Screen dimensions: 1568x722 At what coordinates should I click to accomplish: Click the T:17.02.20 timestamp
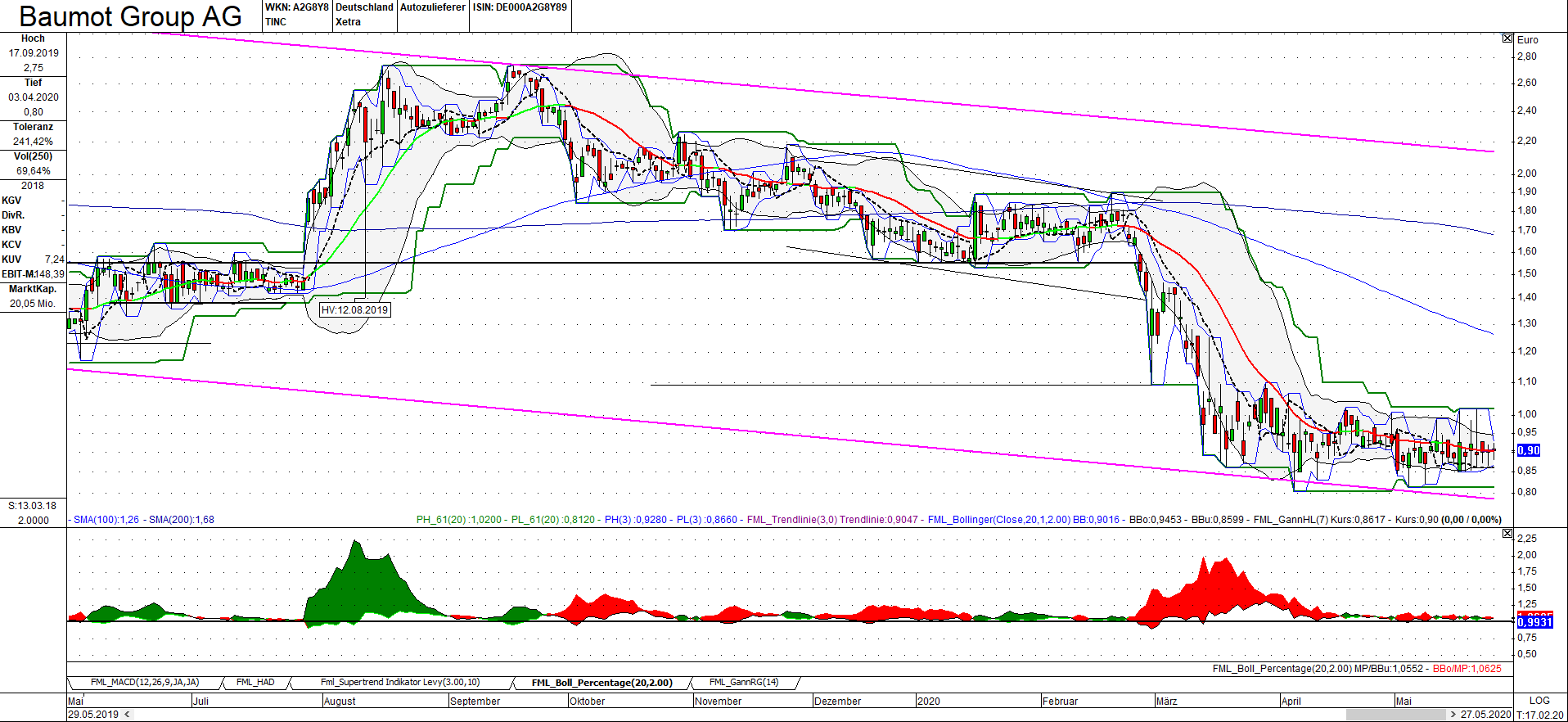click(1540, 715)
